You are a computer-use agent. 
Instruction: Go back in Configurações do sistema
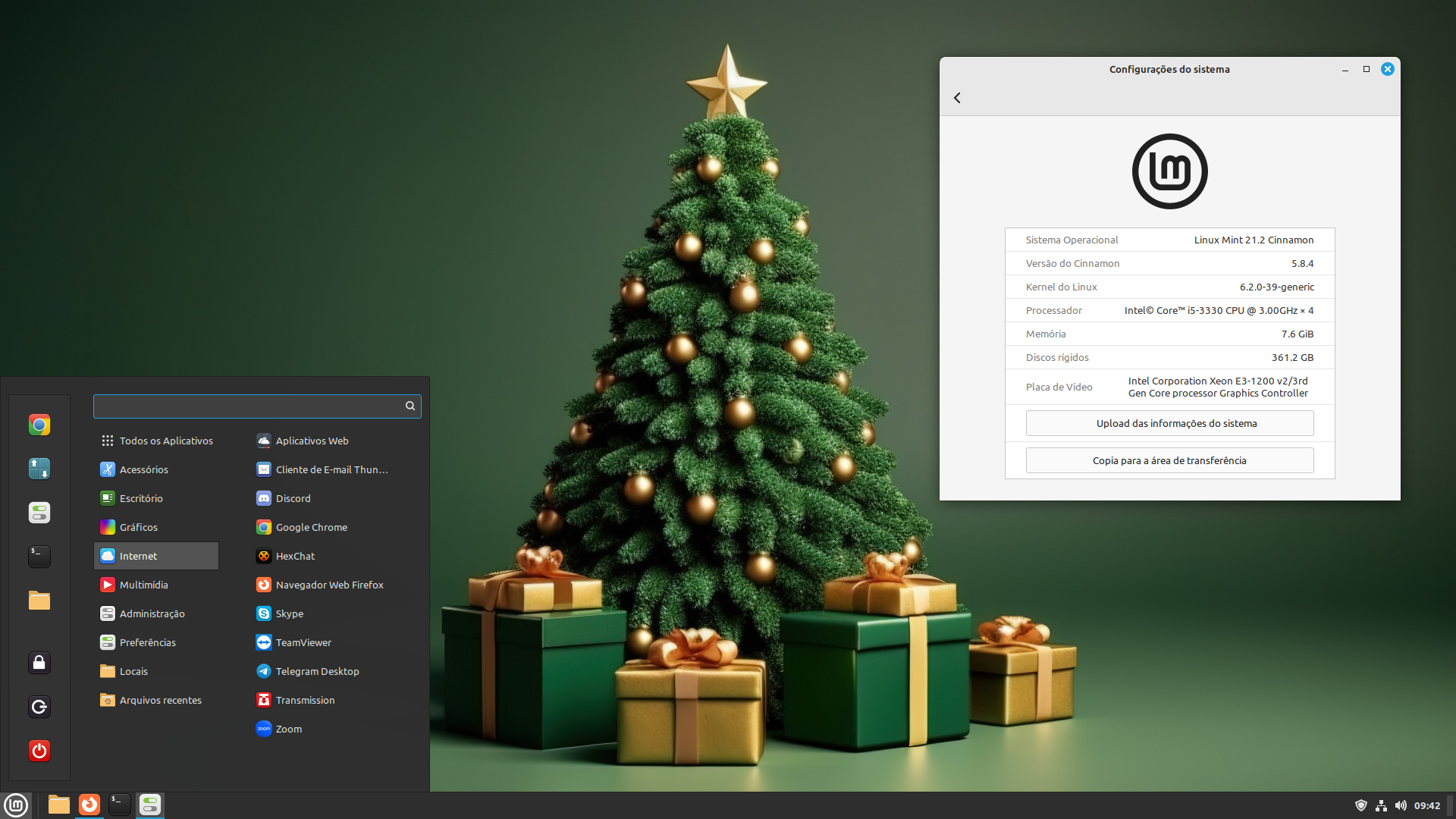point(957,98)
